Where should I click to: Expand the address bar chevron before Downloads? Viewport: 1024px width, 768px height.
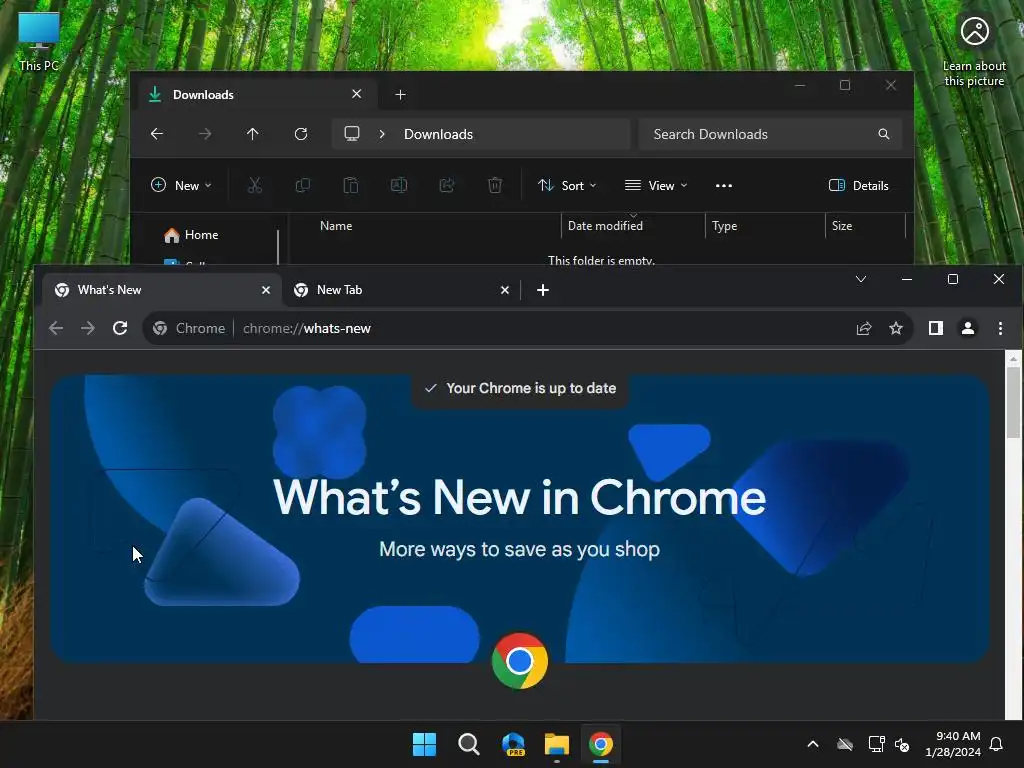pyautogui.click(x=382, y=134)
